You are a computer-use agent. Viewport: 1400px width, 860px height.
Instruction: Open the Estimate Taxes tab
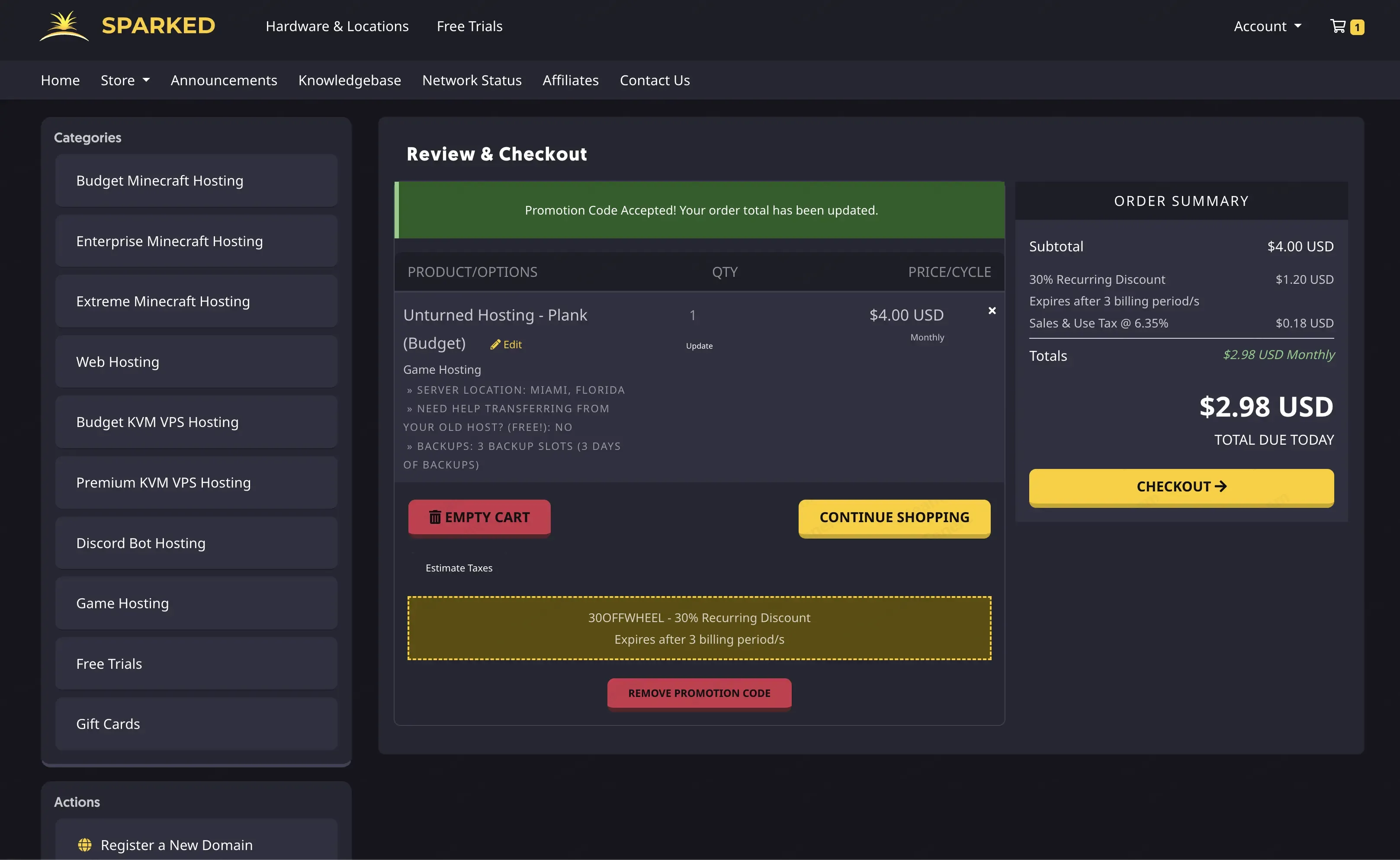[459, 568]
